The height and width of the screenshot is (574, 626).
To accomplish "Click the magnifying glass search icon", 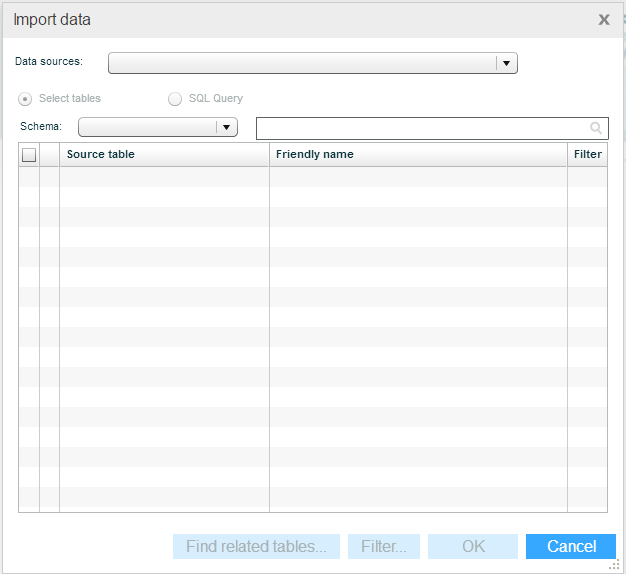I will [596, 128].
